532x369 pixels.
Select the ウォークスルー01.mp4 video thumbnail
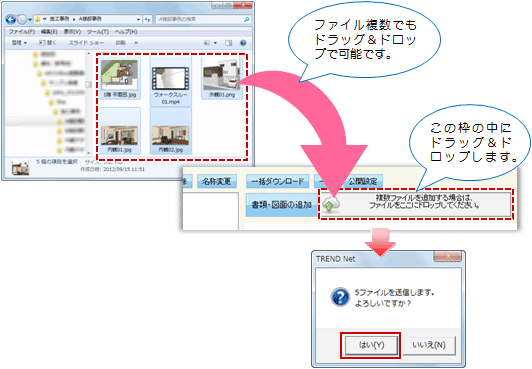coord(171,81)
